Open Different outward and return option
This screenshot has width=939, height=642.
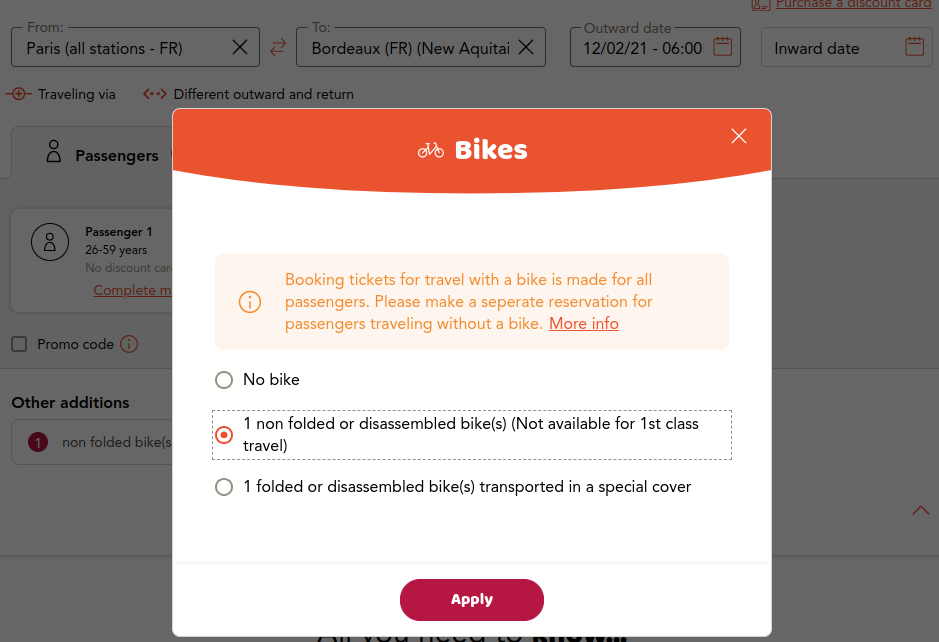click(249, 94)
